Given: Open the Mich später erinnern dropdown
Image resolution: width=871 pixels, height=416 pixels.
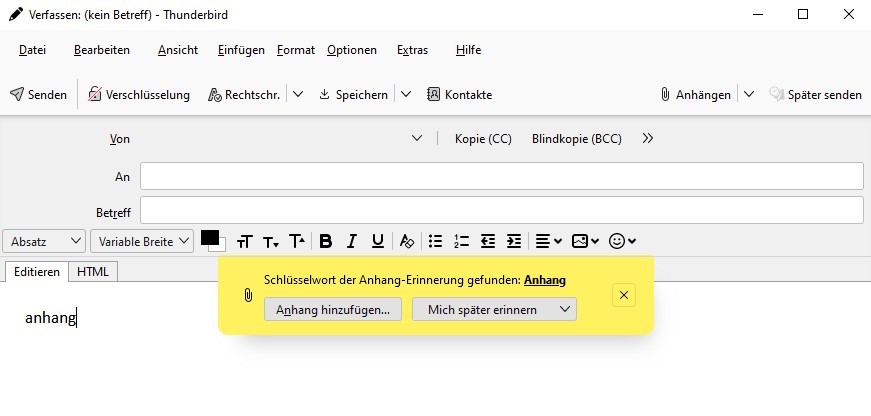Looking at the screenshot, I should pyautogui.click(x=494, y=310).
